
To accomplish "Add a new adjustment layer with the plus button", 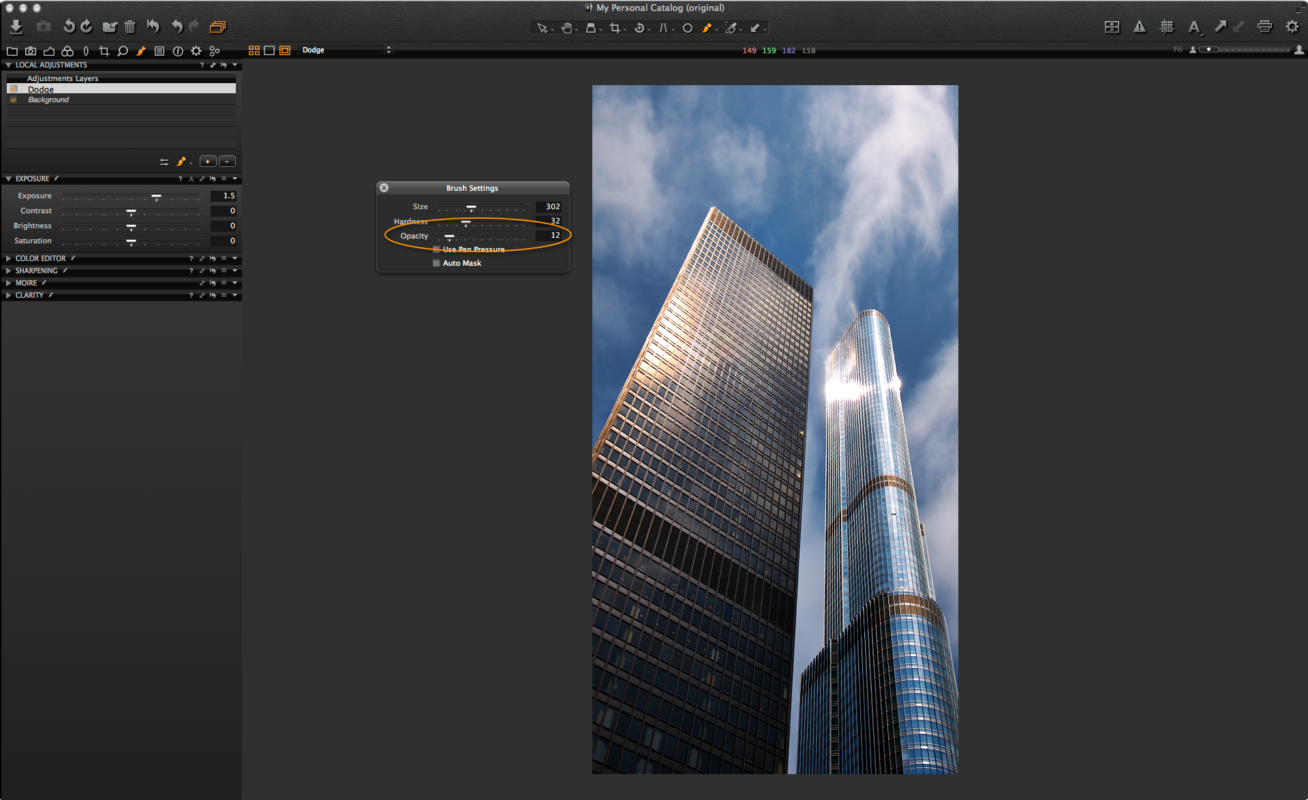I will 208,161.
